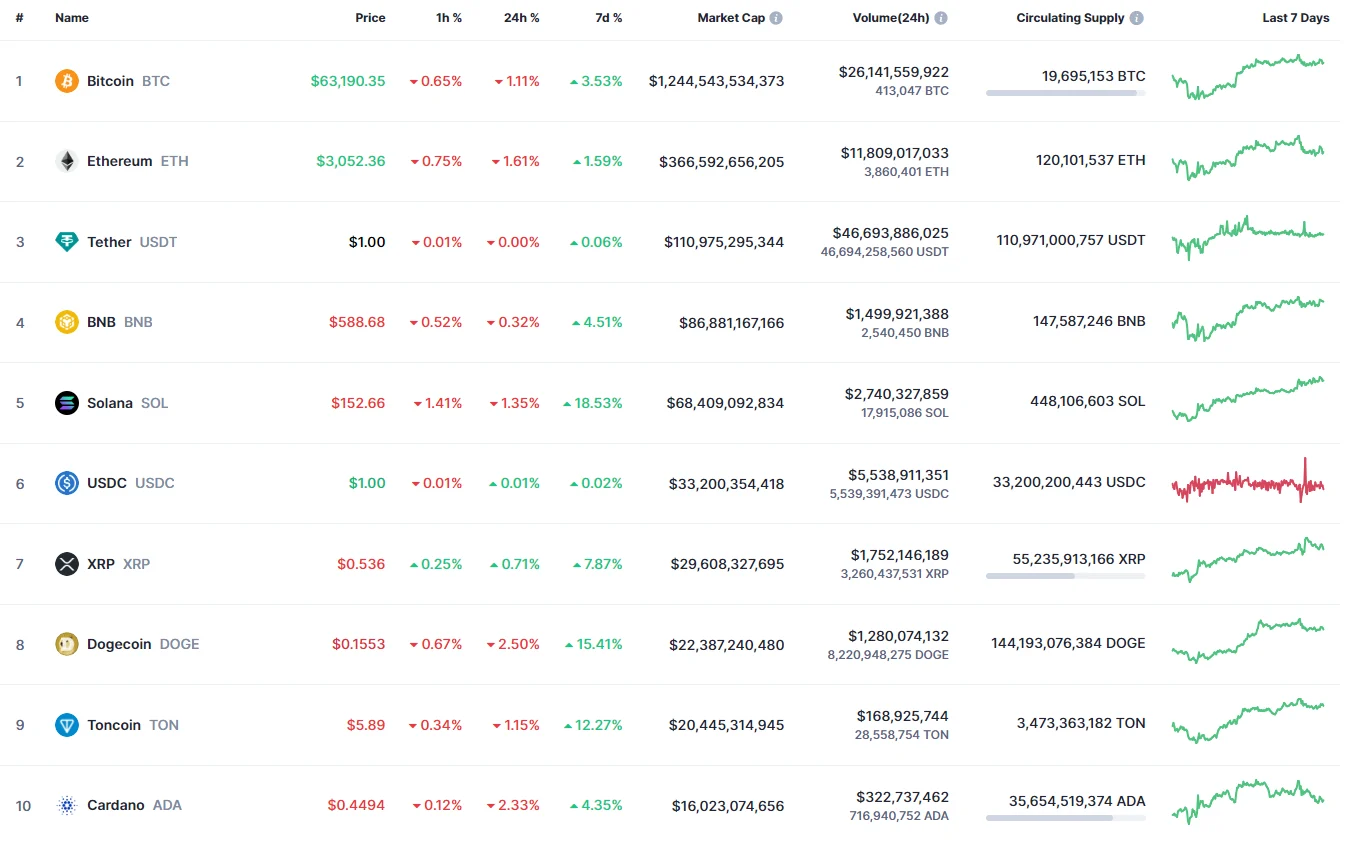
Task: Sort by the 24h % column header
Action: 521,18
